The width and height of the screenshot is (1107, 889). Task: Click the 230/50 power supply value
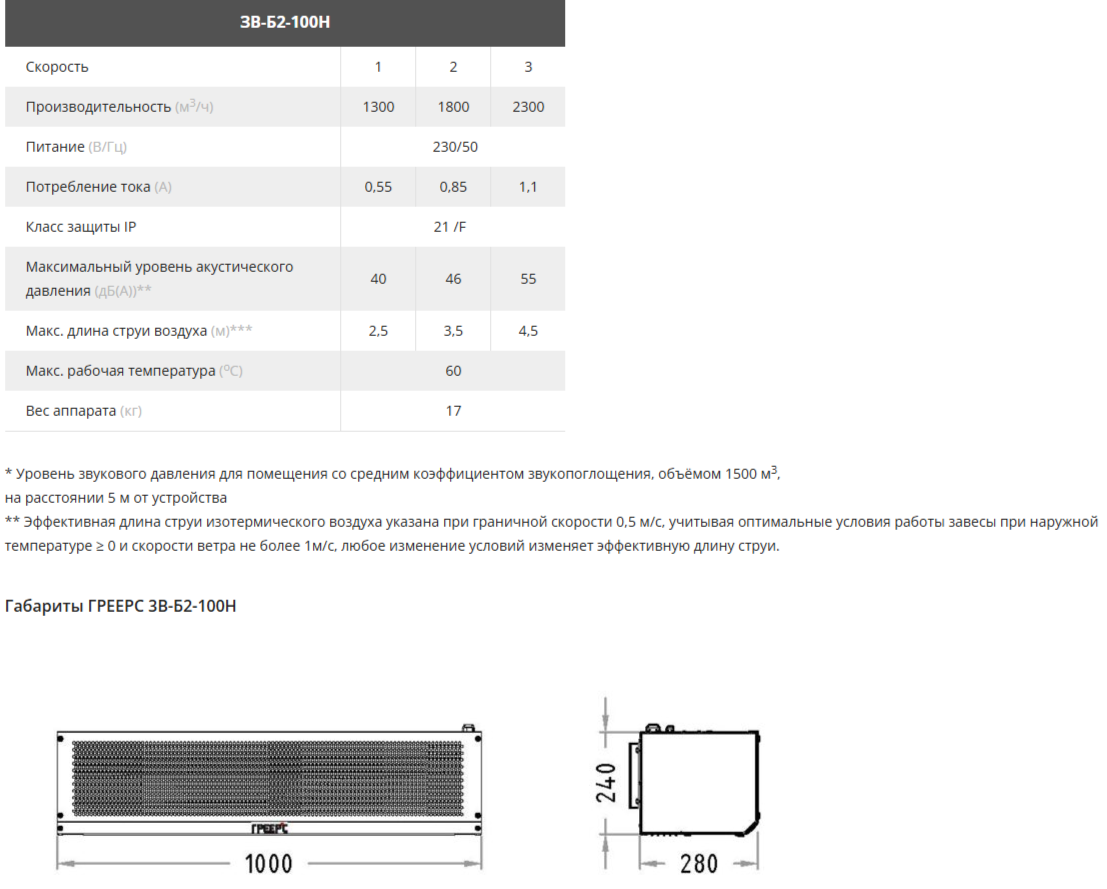[x=455, y=147]
